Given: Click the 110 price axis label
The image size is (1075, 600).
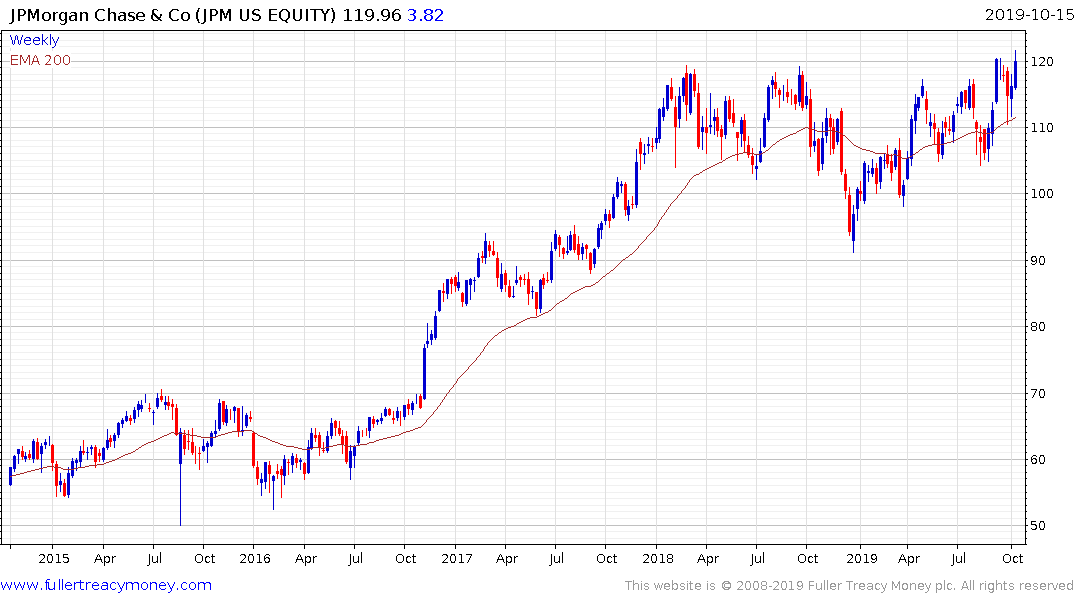Looking at the screenshot, I should [x=1043, y=128].
